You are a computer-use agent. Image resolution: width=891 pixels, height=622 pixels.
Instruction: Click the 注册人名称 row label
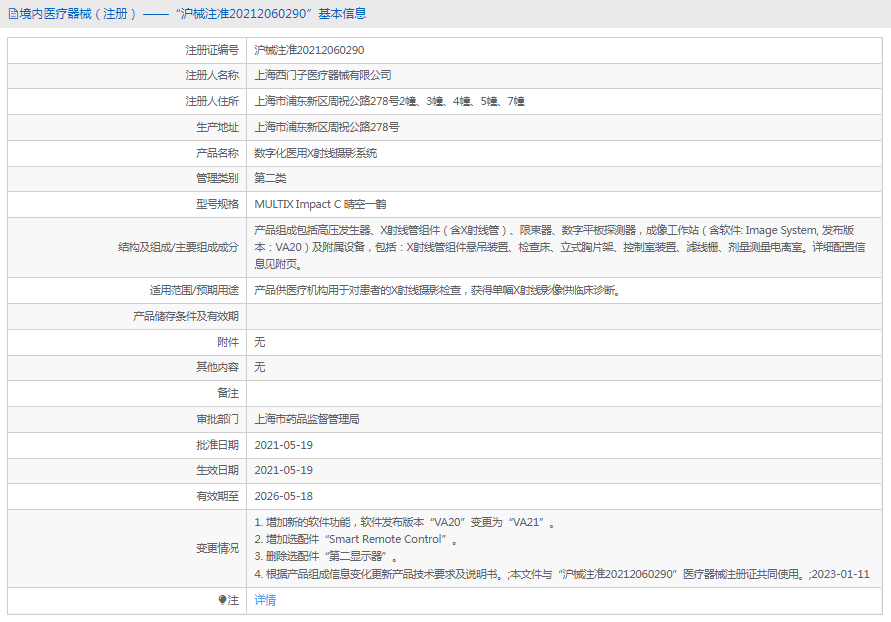(x=212, y=75)
